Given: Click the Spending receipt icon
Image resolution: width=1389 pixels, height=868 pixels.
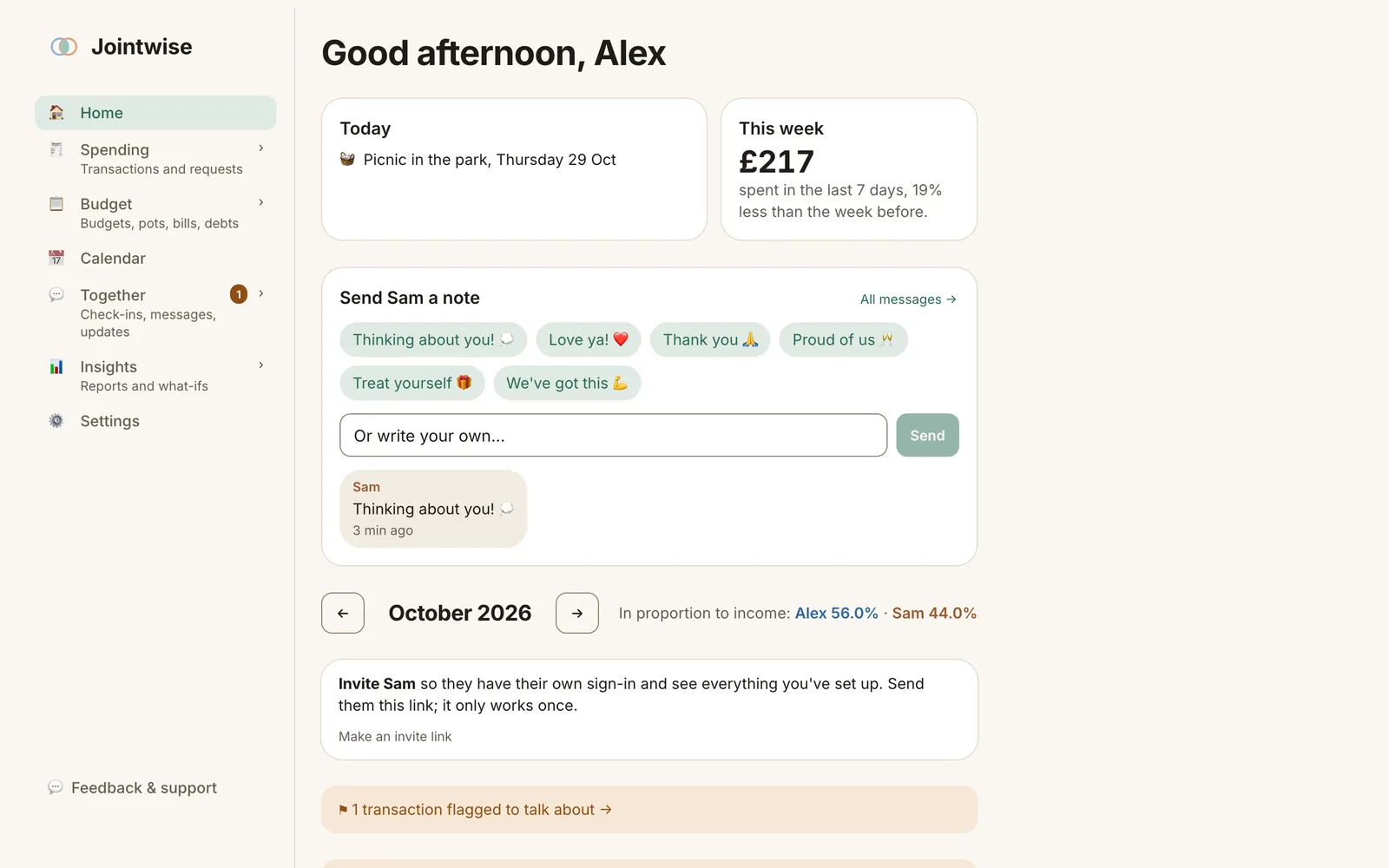Looking at the screenshot, I should 56,149.
